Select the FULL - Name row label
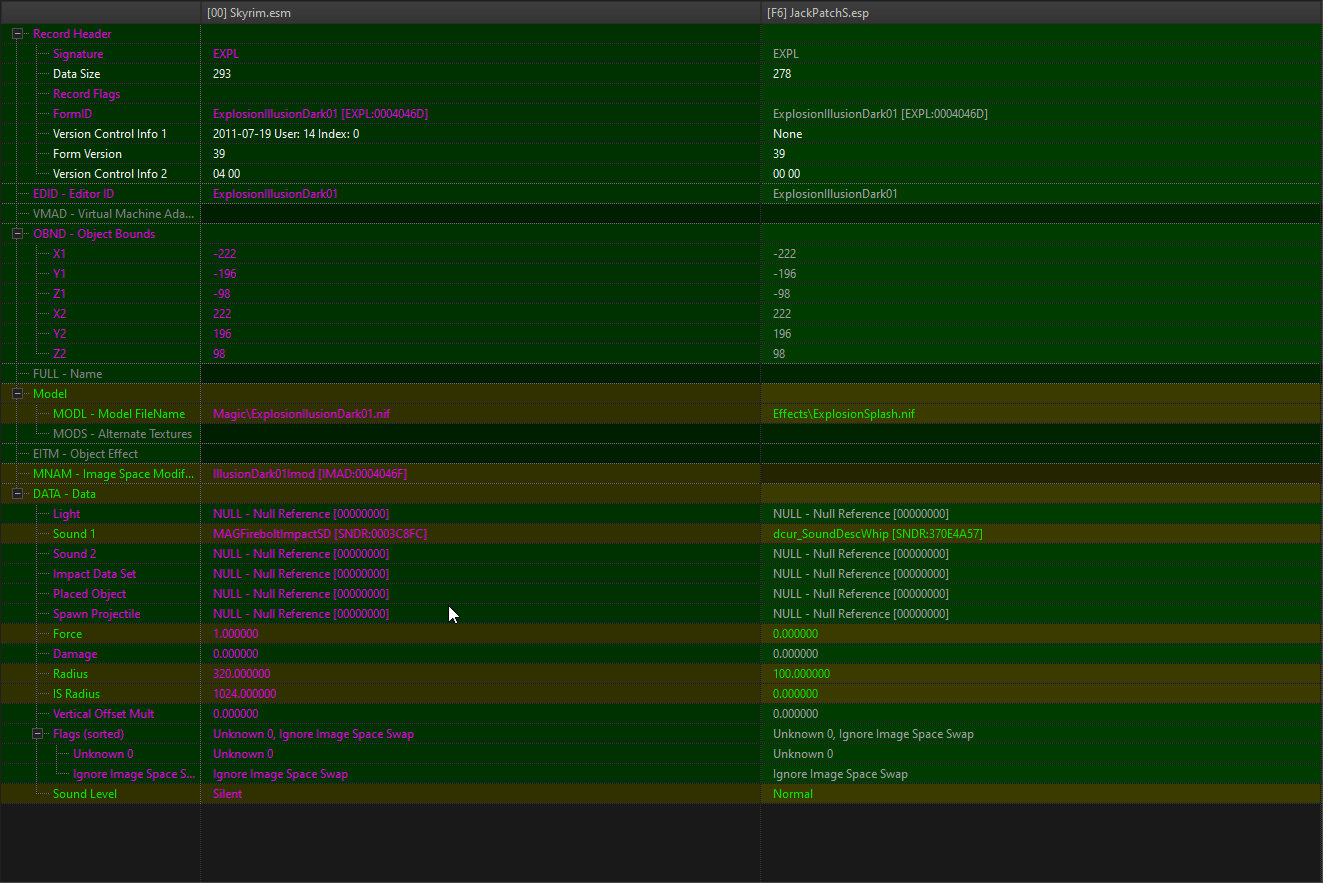 (67, 374)
